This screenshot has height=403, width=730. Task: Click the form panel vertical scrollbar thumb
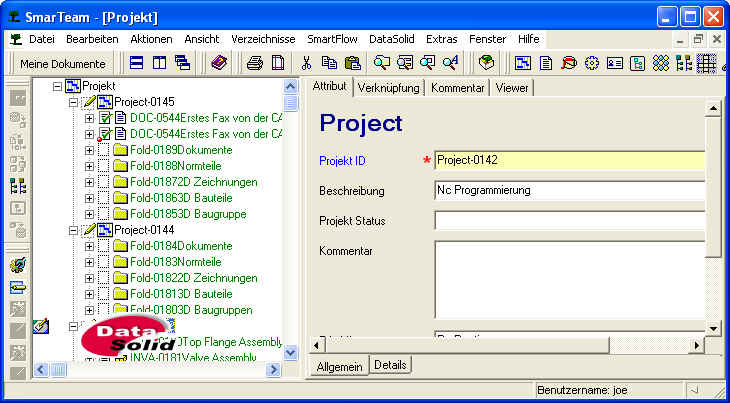[713, 187]
